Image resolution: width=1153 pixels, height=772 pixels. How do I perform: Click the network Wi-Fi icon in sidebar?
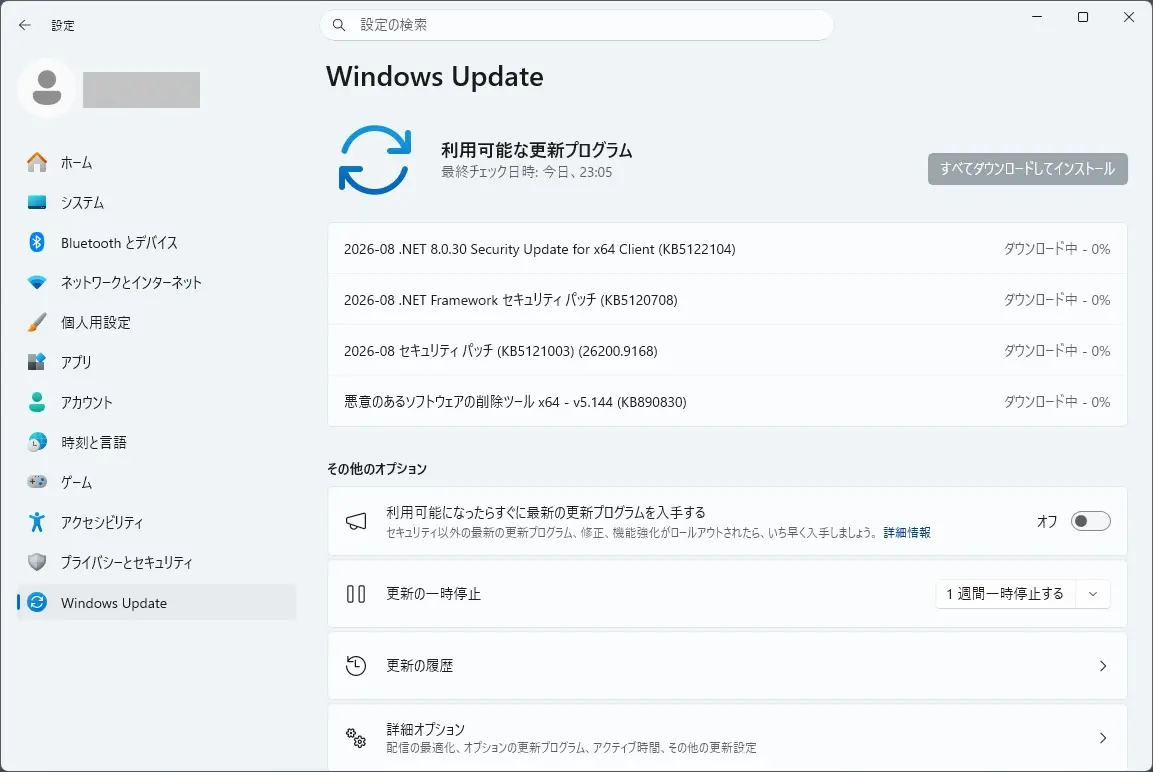click(37, 282)
